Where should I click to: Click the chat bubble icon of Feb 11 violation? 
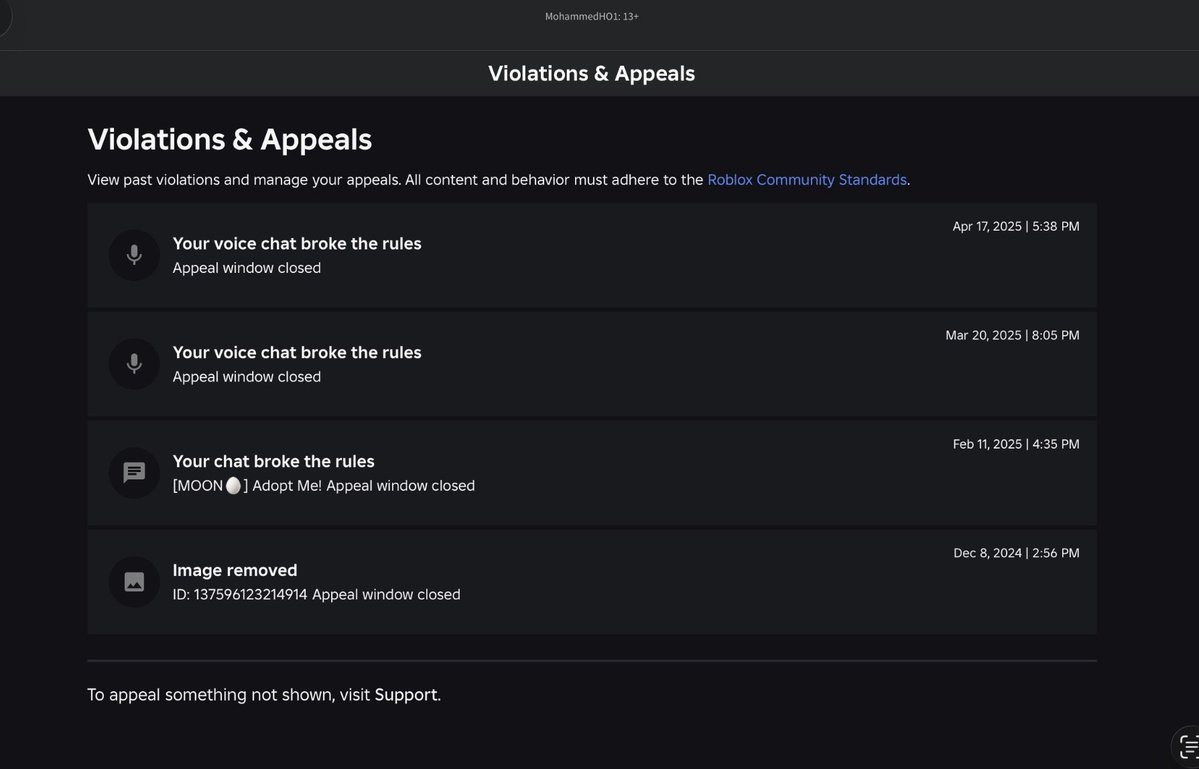[x=134, y=472]
